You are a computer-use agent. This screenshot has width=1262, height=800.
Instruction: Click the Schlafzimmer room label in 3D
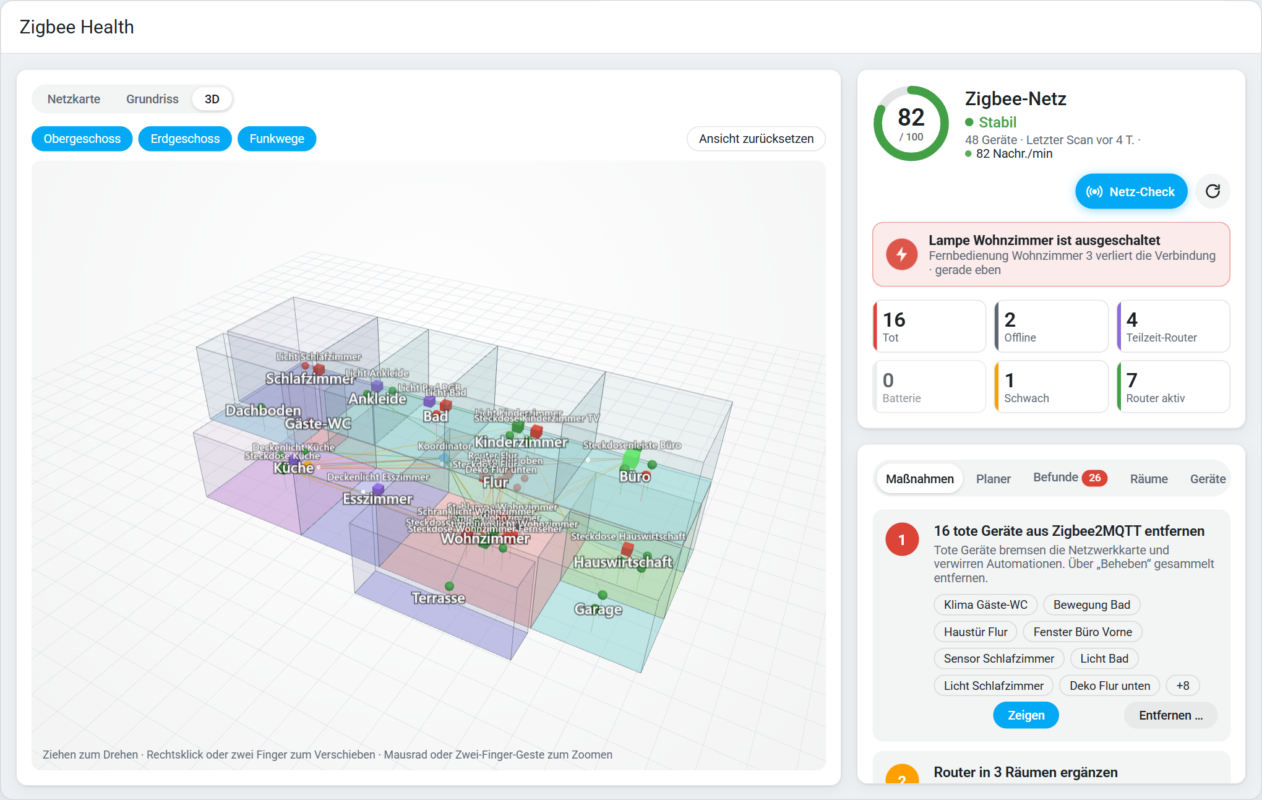pos(309,379)
